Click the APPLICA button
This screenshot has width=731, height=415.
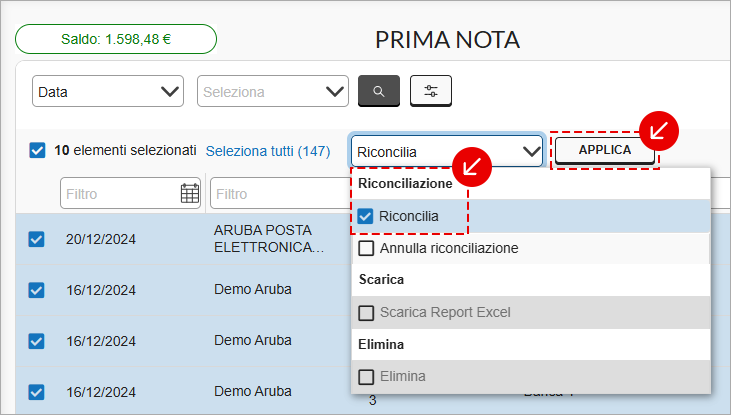click(x=605, y=150)
